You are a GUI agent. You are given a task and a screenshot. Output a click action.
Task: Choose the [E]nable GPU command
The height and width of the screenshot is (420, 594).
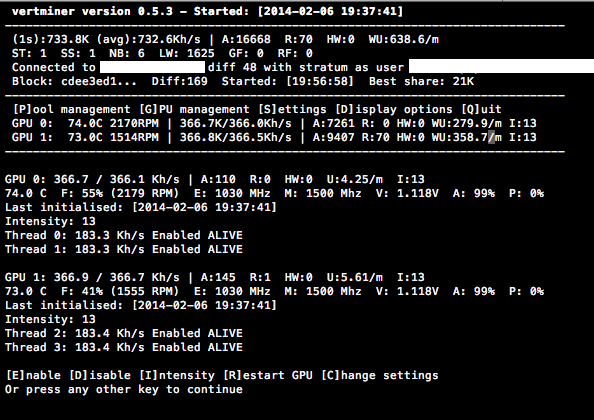33,375
